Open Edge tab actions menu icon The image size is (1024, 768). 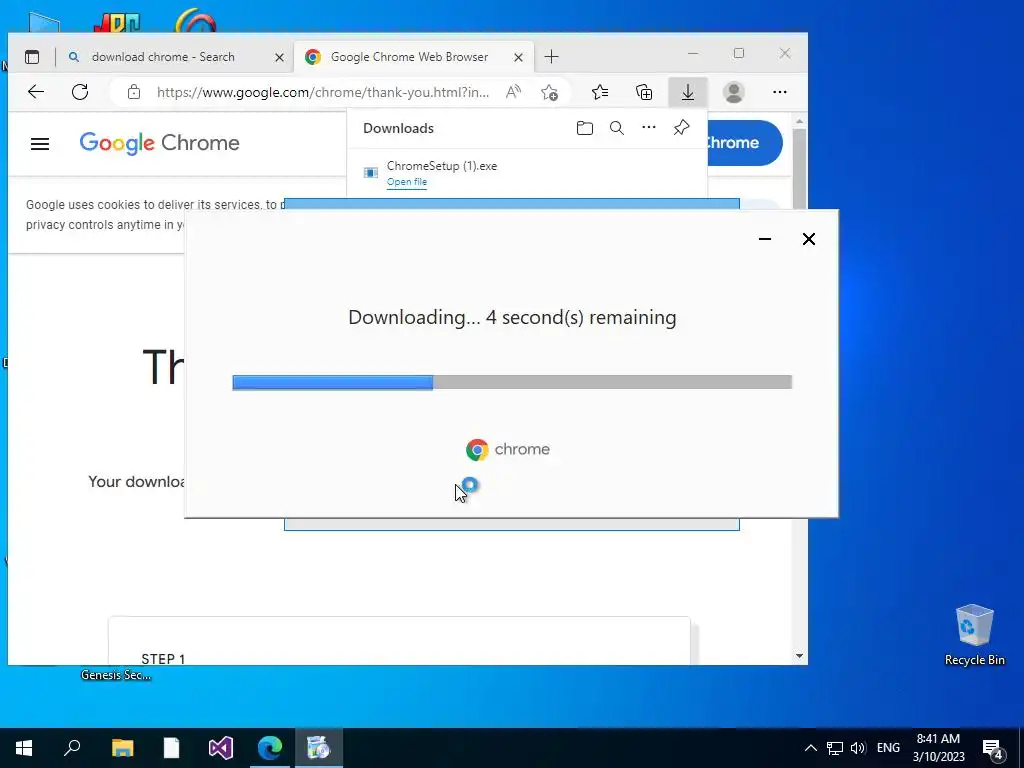[32, 57]
